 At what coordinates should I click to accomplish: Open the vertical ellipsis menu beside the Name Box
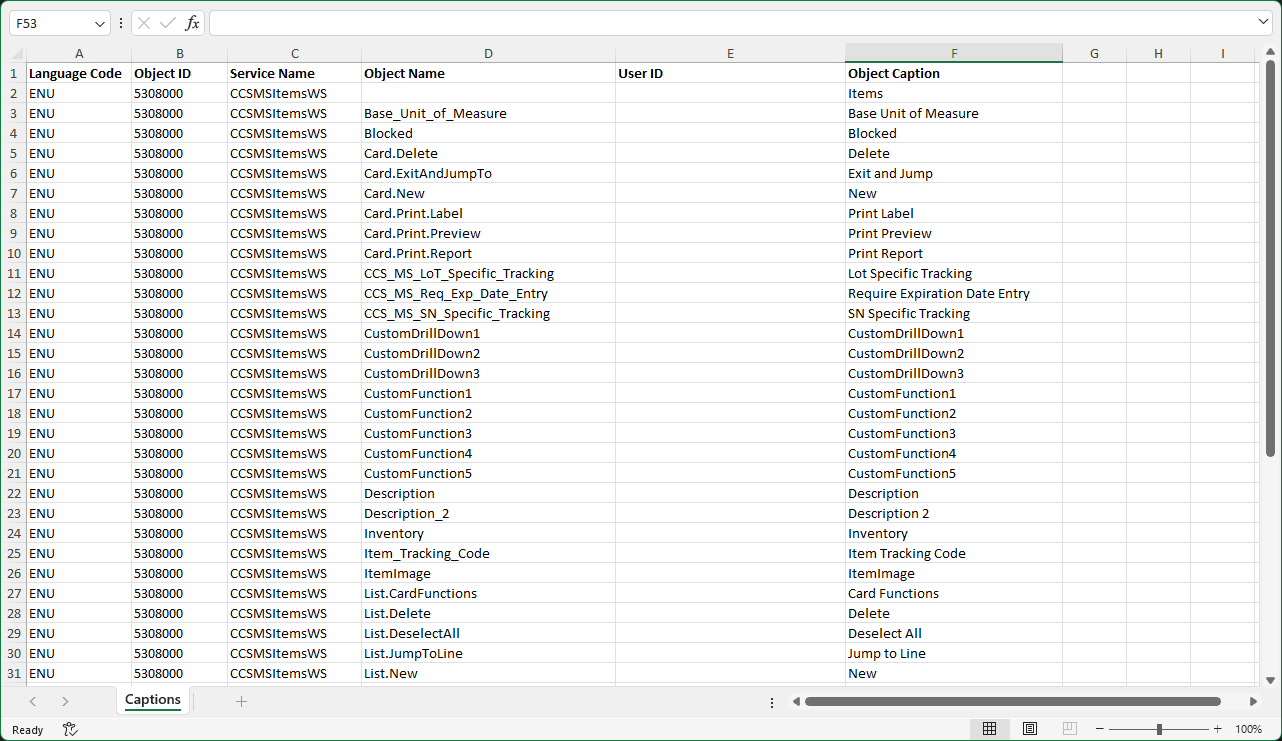click(120, 22)
